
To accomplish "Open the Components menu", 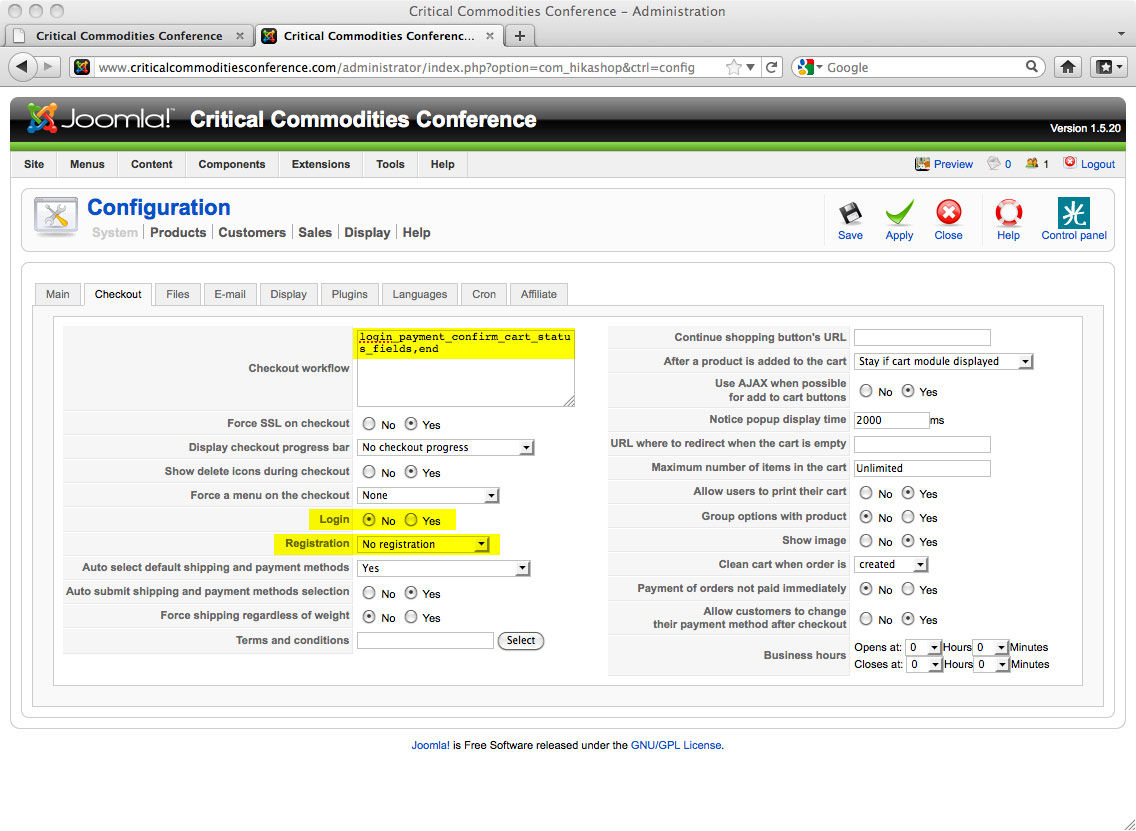I will 232,164.
